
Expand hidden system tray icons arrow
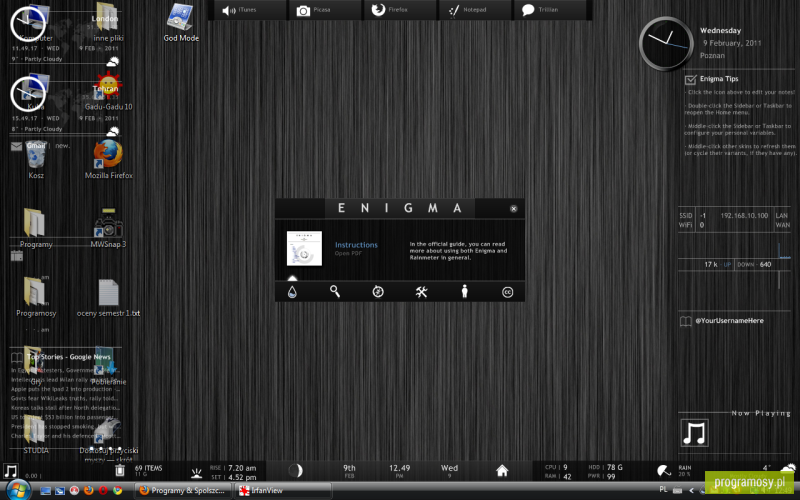(691, 491)
